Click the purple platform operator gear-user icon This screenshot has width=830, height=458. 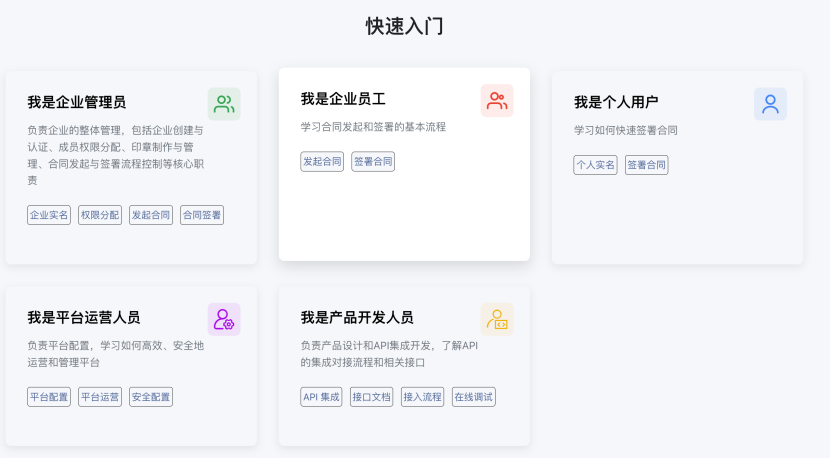pyautogui.click(x=224, y=319)
